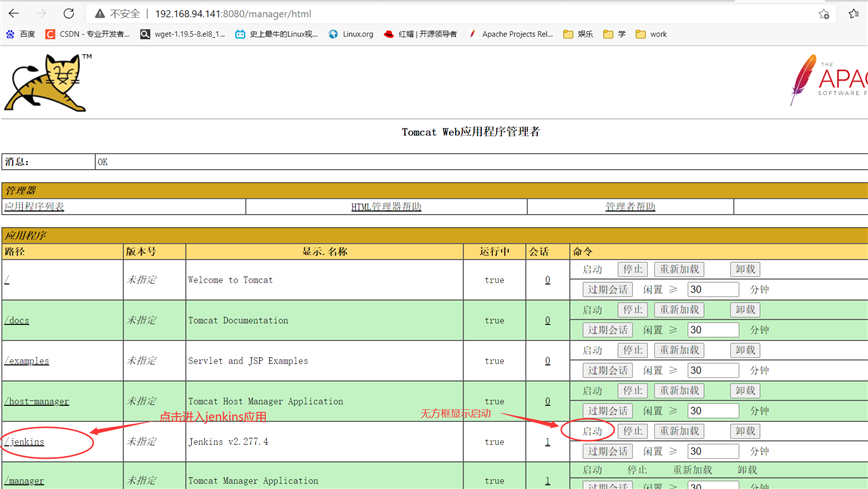The width and height of the screenshot is (868, 489).
Task: Click idle minutes field for Tomcat Documentation
Action: [x=713, y=330]
